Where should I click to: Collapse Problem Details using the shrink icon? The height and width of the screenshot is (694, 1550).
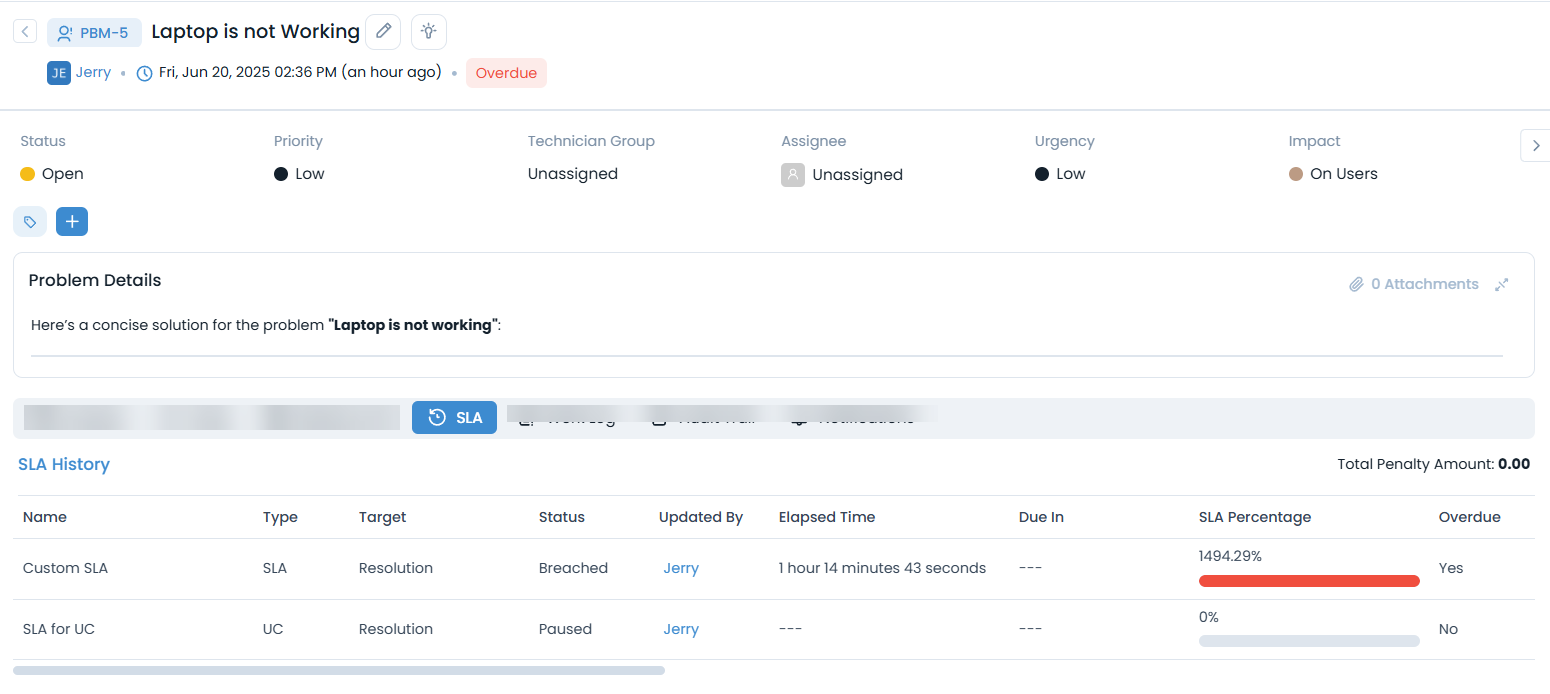coord(1501,284)
